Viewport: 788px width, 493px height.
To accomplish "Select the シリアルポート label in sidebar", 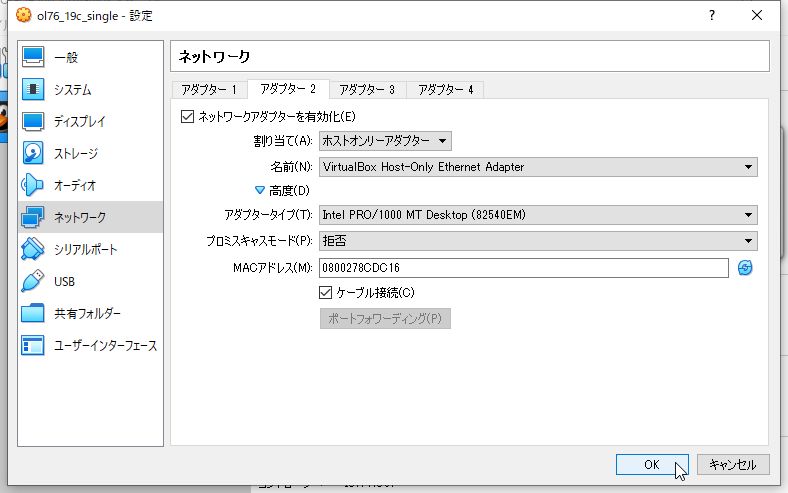I will tap(85, 250).
